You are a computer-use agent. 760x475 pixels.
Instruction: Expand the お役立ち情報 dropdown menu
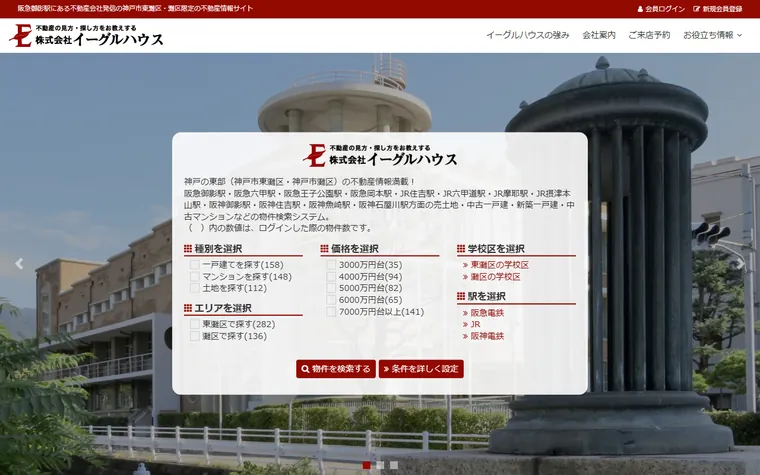point(712,35)
